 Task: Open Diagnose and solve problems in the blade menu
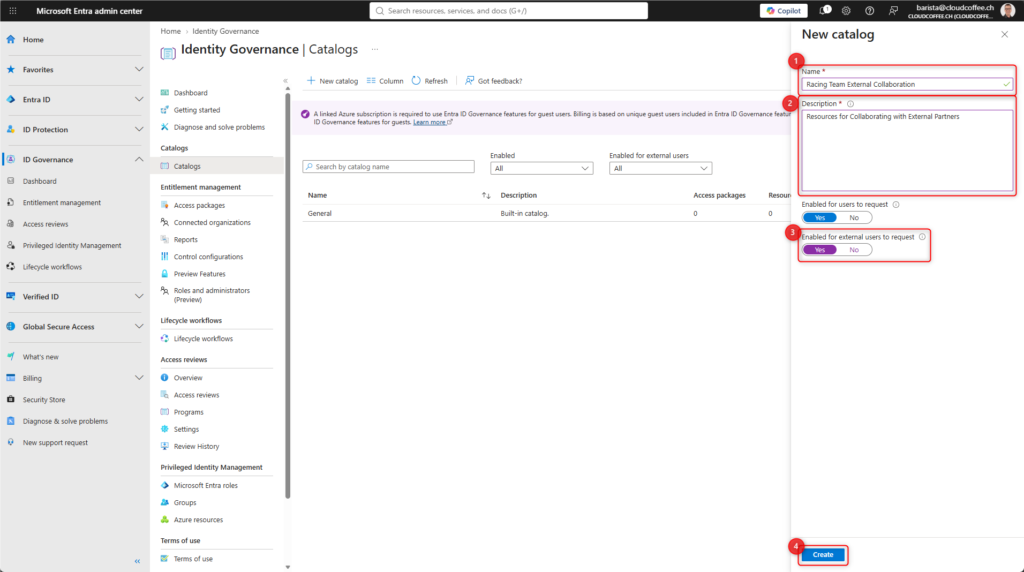pos(219,127)
